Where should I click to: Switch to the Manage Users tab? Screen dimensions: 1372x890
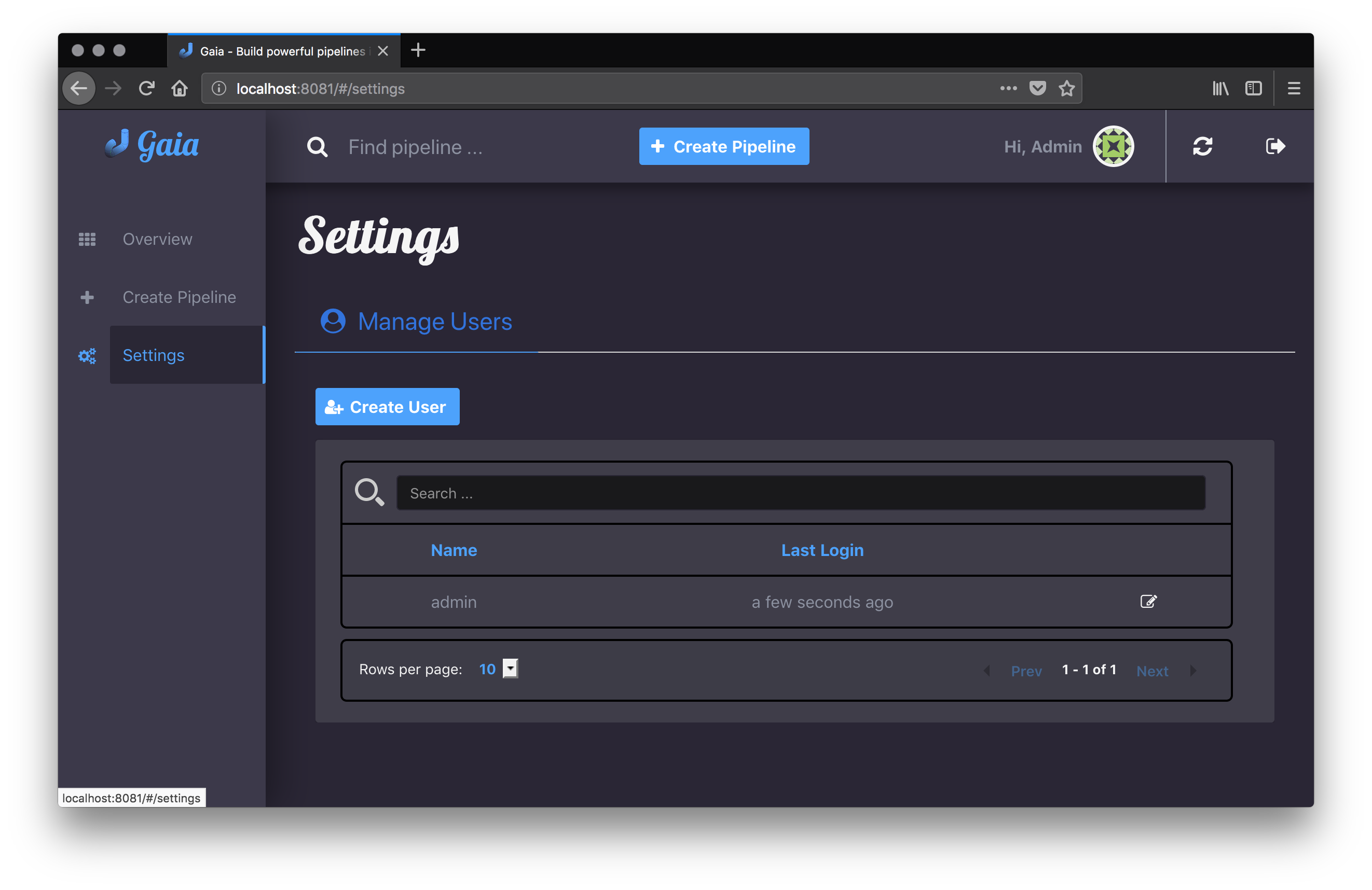click(416, 322)
